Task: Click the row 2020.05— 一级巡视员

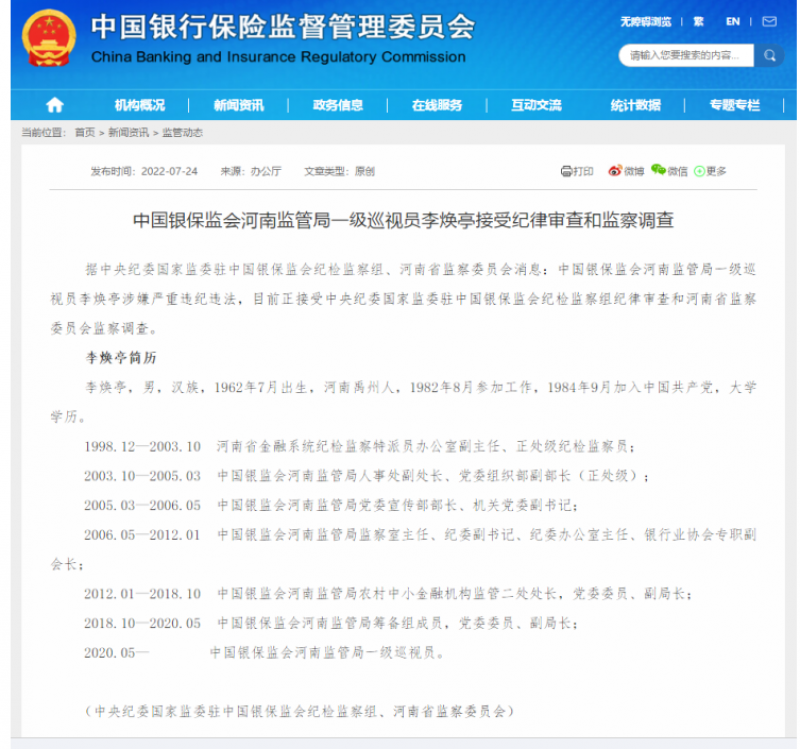Action: pos(264,653)
